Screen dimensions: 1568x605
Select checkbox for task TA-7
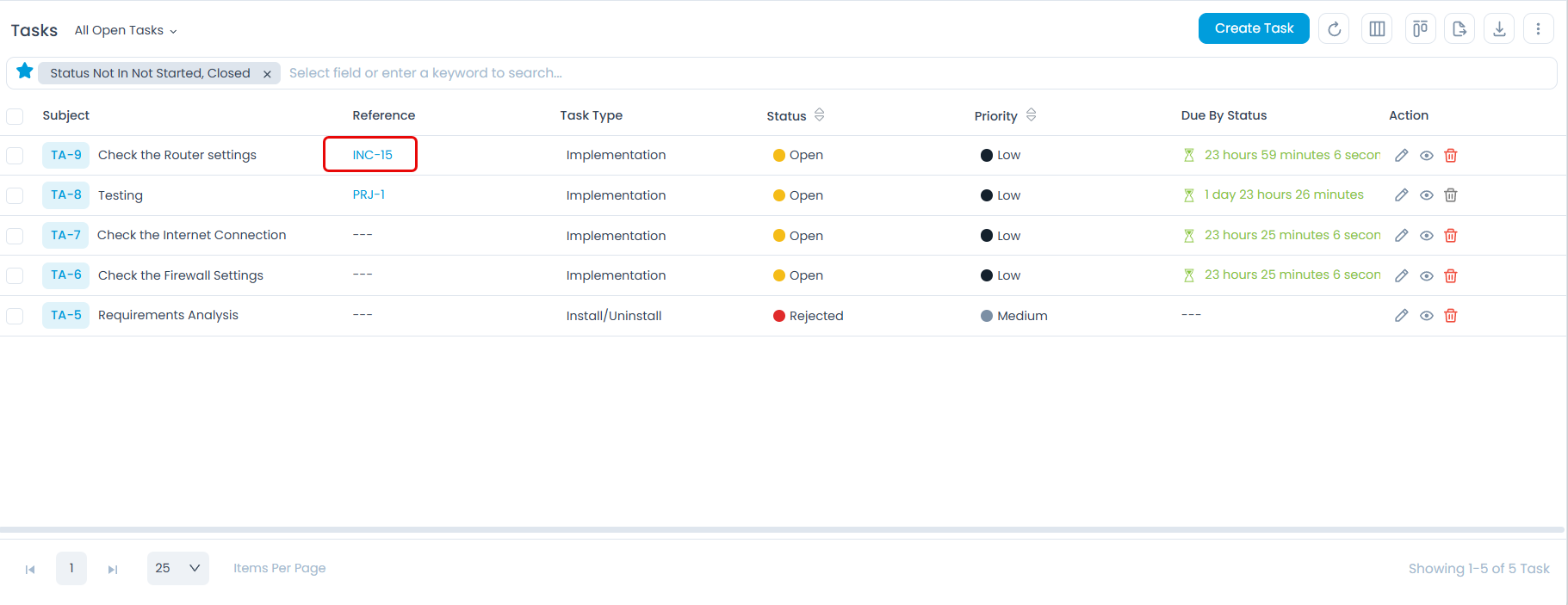click(15, 236)
